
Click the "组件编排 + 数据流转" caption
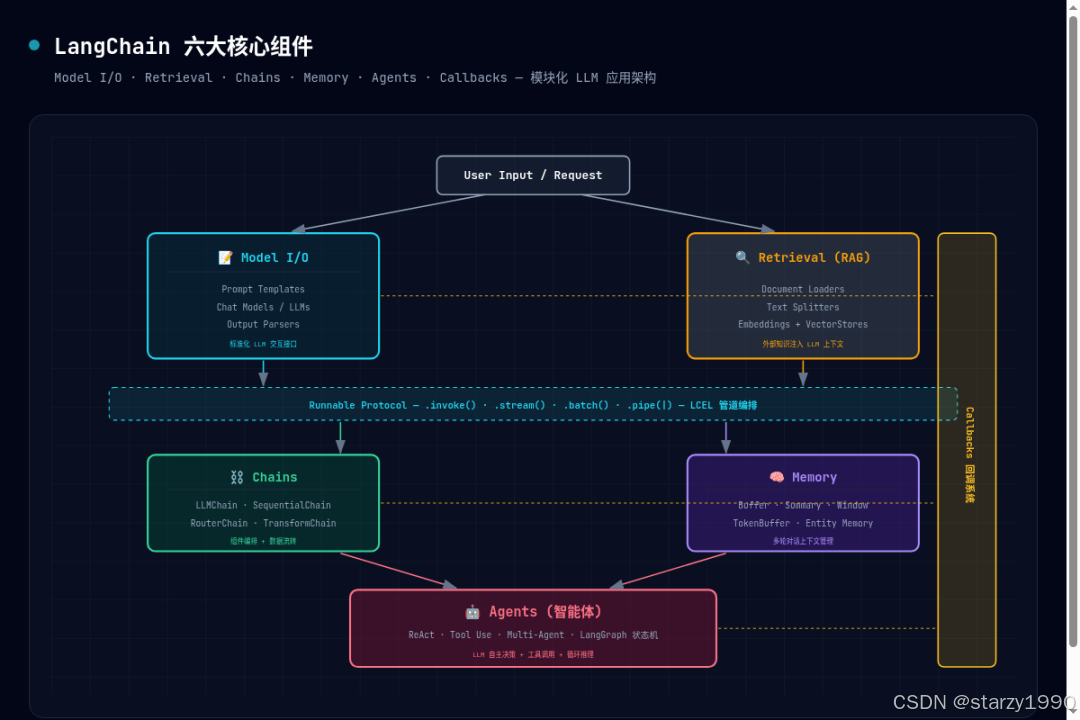pyautogui.click(x=263, y=541)
